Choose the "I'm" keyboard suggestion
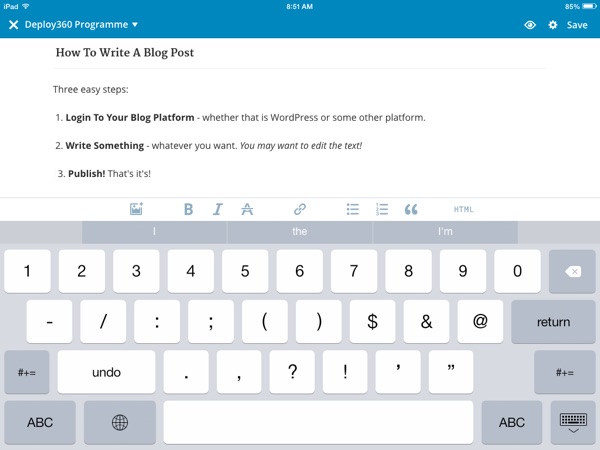This screenshot has width=600, height=450. (445, 232)
